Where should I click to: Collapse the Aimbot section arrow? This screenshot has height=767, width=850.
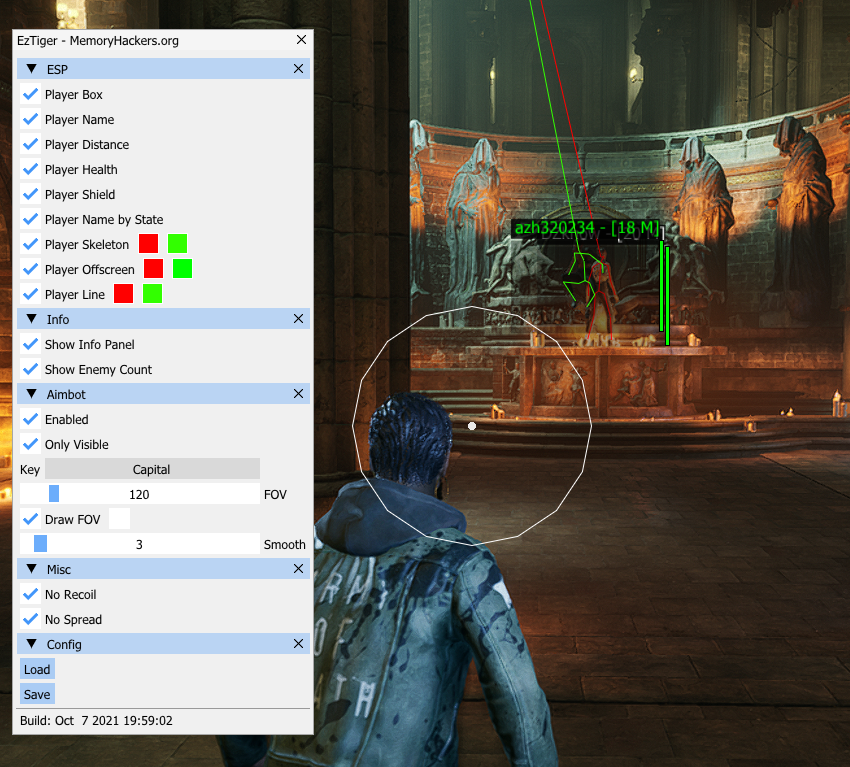pyautogui.click(x=31, y=394)
